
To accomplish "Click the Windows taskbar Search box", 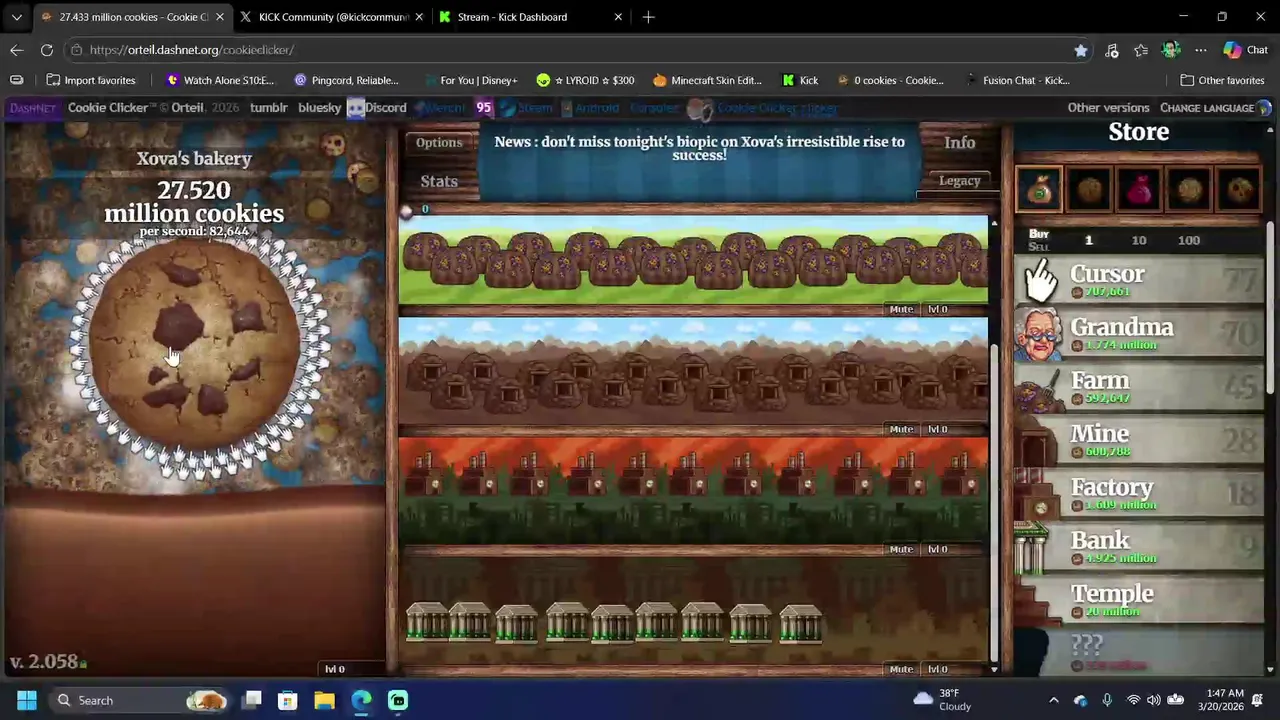I will point(140,700).
